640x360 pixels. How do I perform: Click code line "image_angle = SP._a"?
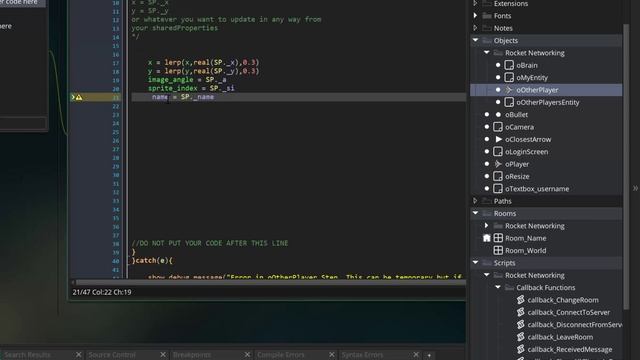(x=187, y=80)
